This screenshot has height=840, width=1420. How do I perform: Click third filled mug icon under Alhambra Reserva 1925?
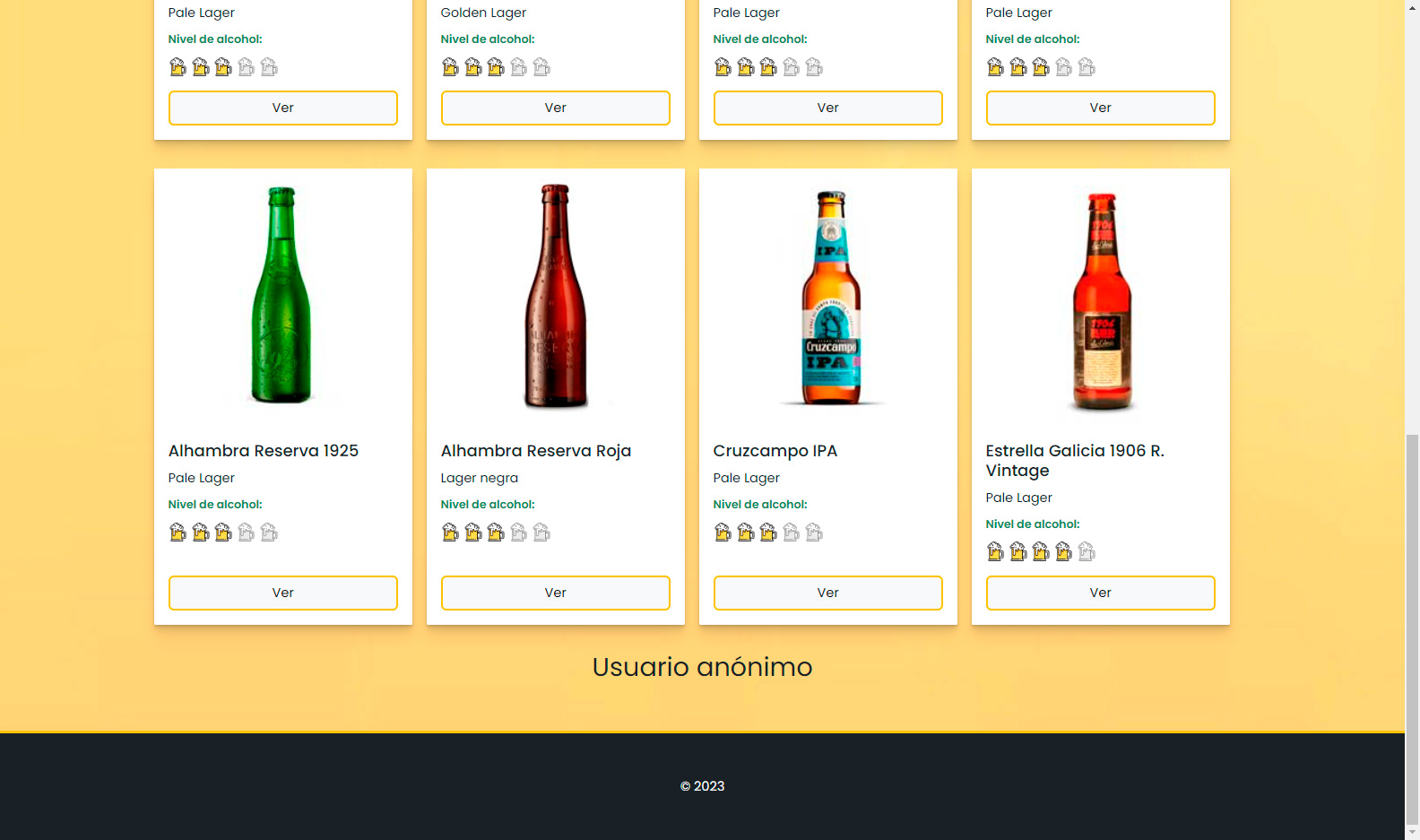(224, 533)
